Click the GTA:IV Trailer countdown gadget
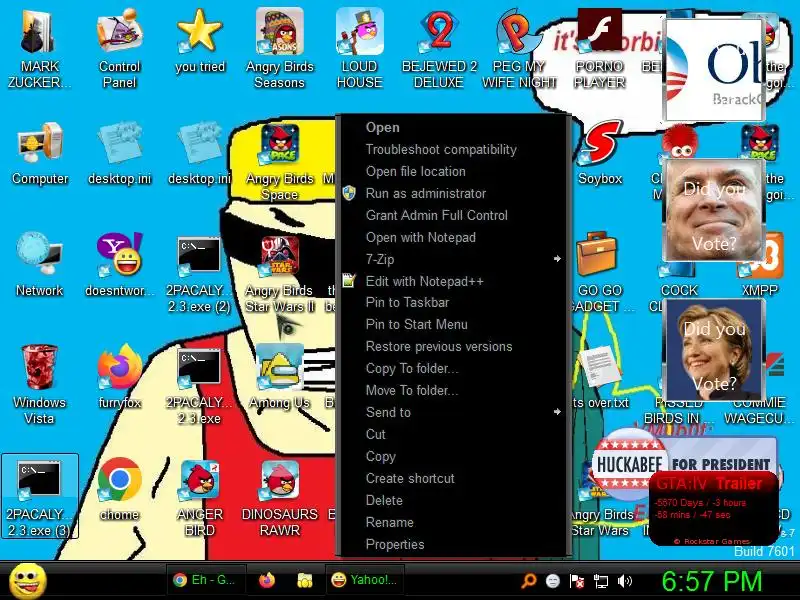800x600 pixels. pos(714,508)
